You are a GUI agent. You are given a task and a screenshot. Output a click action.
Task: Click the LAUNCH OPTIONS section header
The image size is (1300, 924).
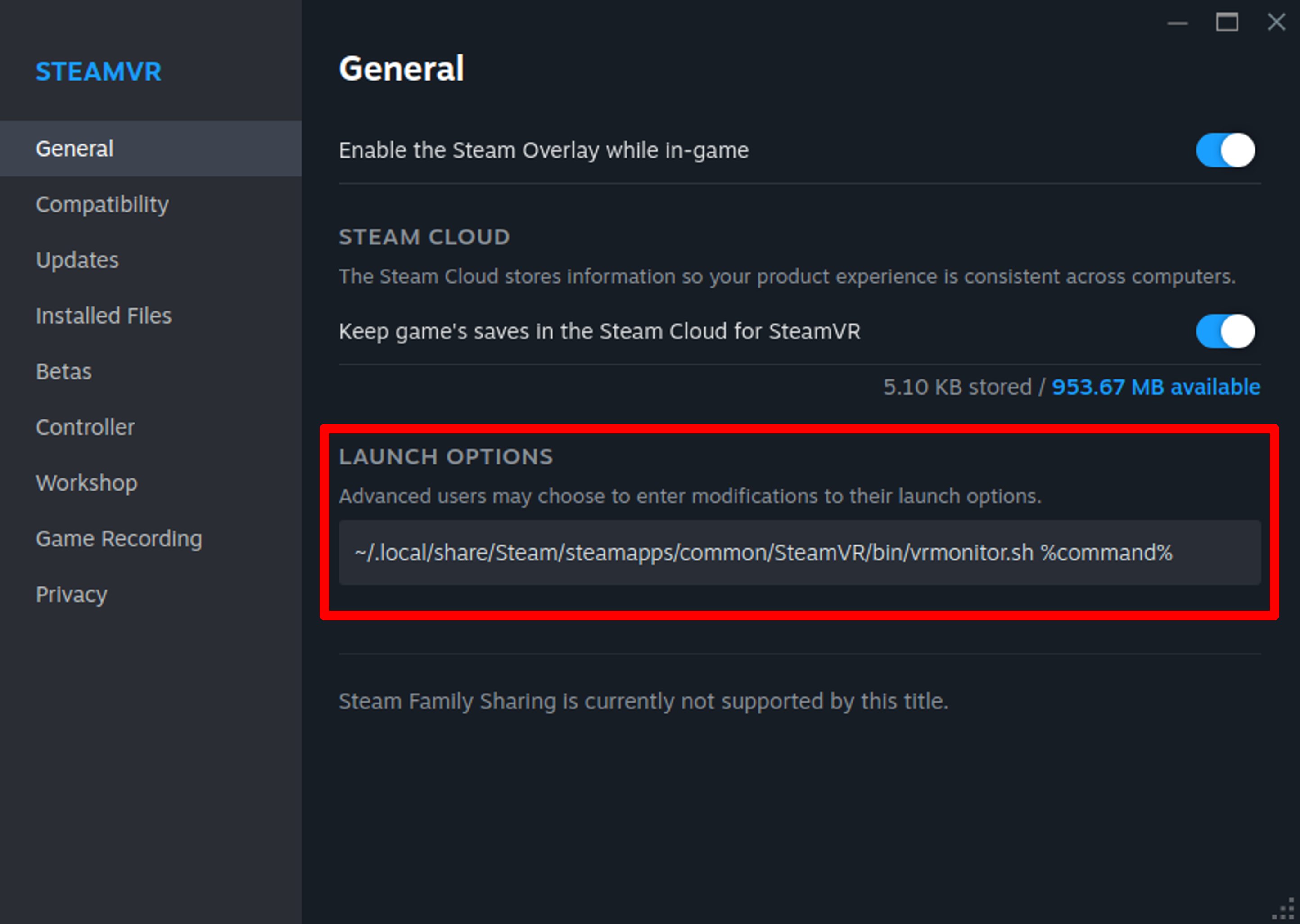[x=446, y=457]
